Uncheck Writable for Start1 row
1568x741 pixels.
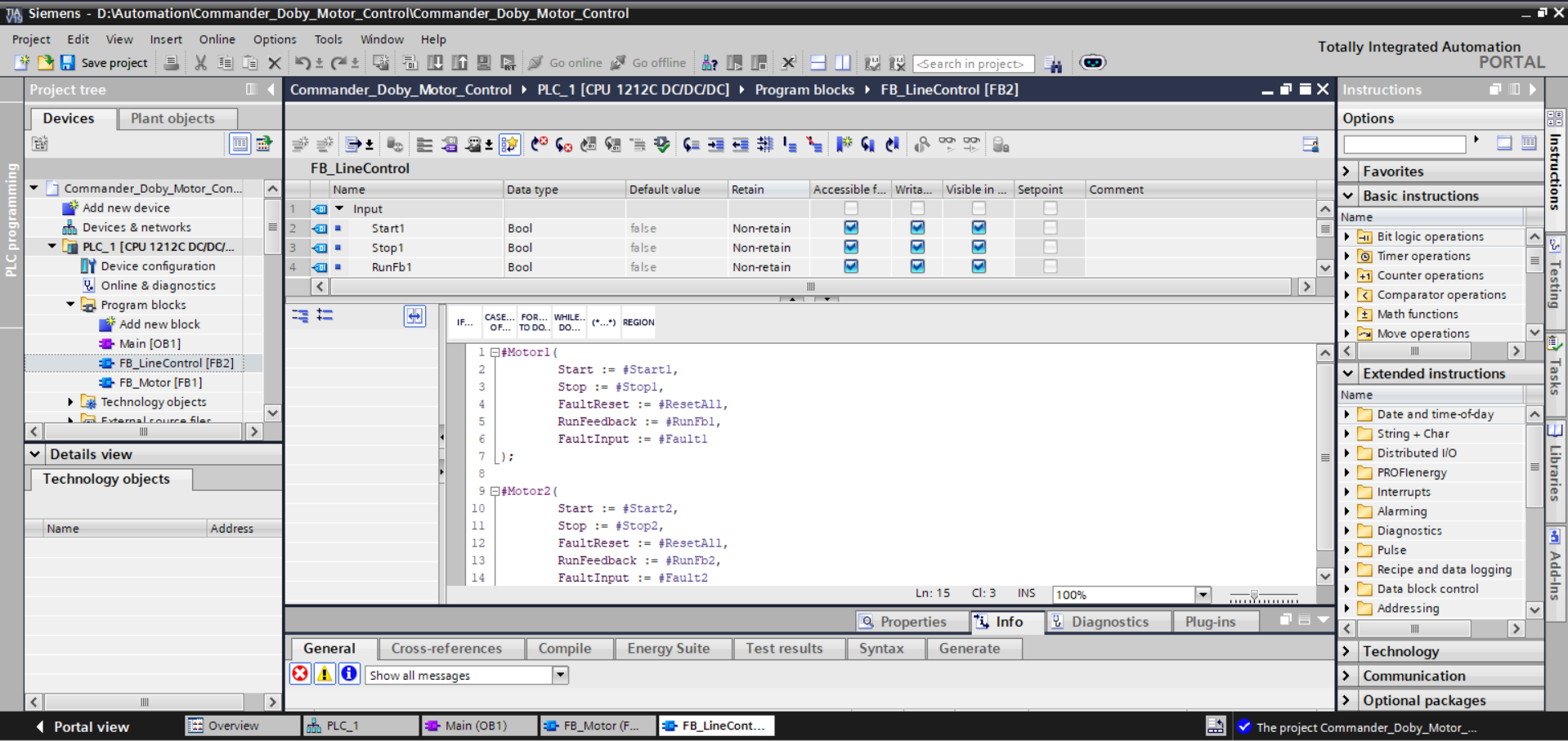coord(917,228)
